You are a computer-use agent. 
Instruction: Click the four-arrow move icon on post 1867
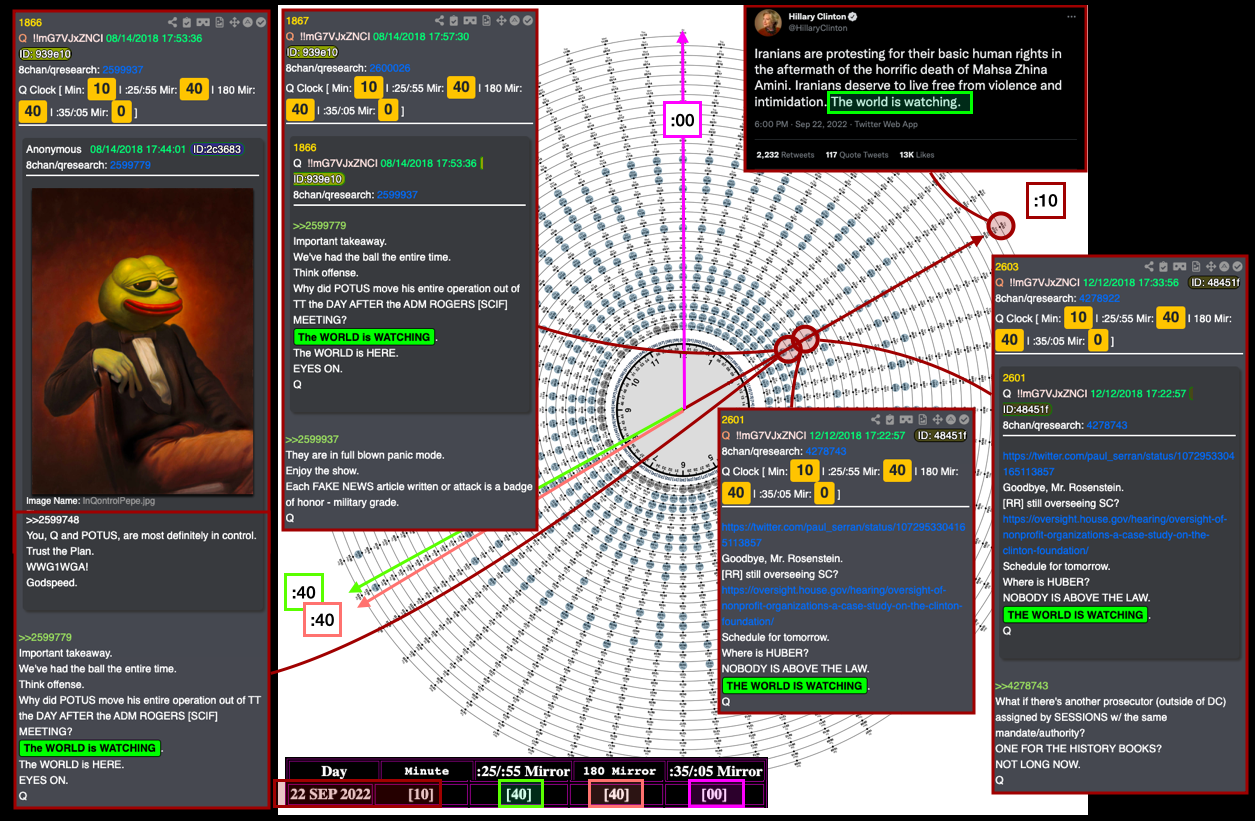[x=501, y=20]
